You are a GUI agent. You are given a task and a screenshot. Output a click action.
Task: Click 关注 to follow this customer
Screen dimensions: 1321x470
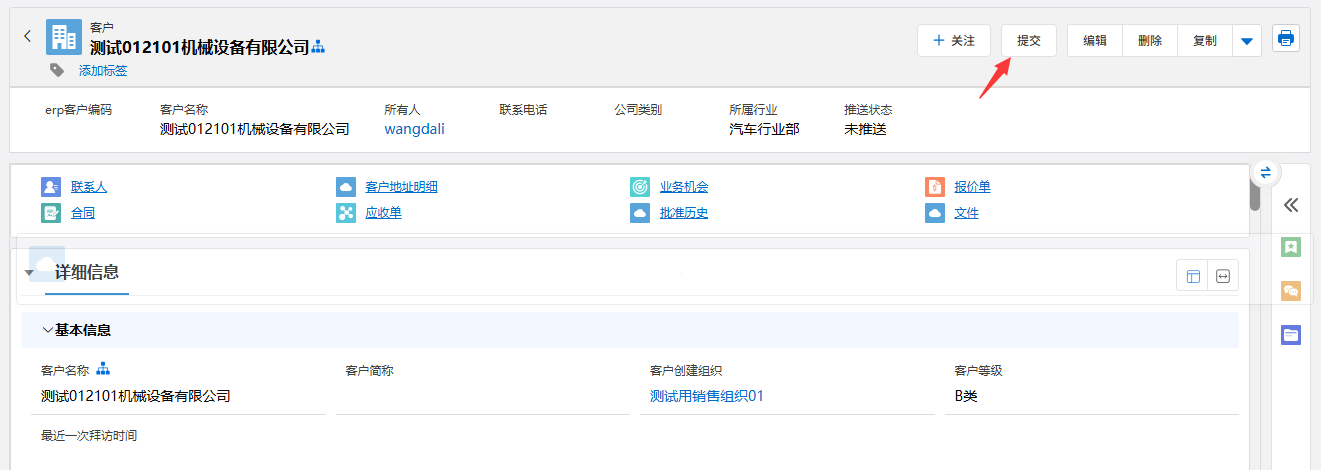click(x=953, y=41)
